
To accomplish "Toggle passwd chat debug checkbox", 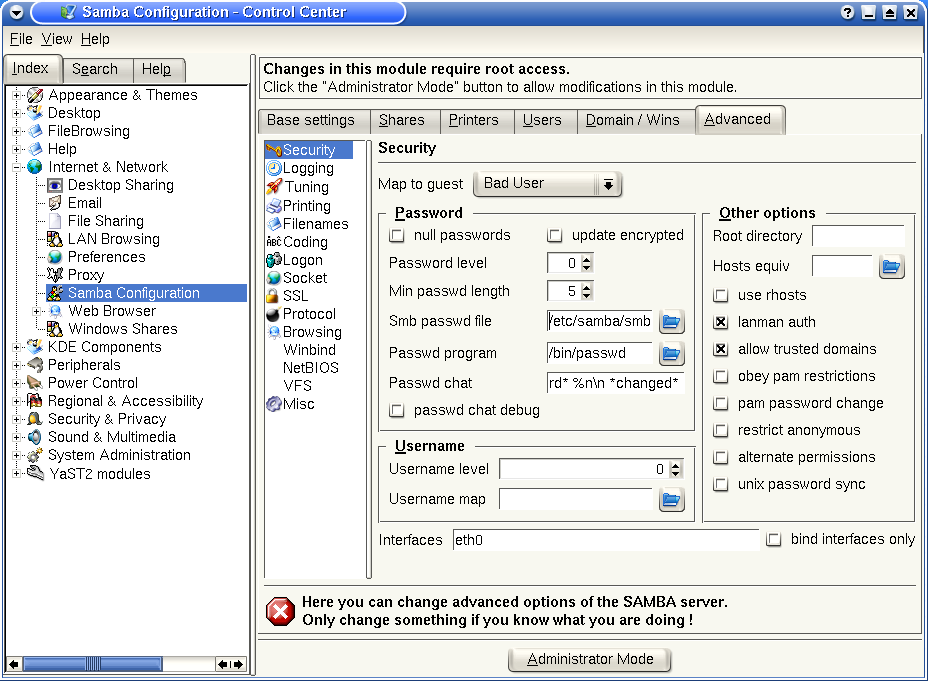I will (397, 411).
